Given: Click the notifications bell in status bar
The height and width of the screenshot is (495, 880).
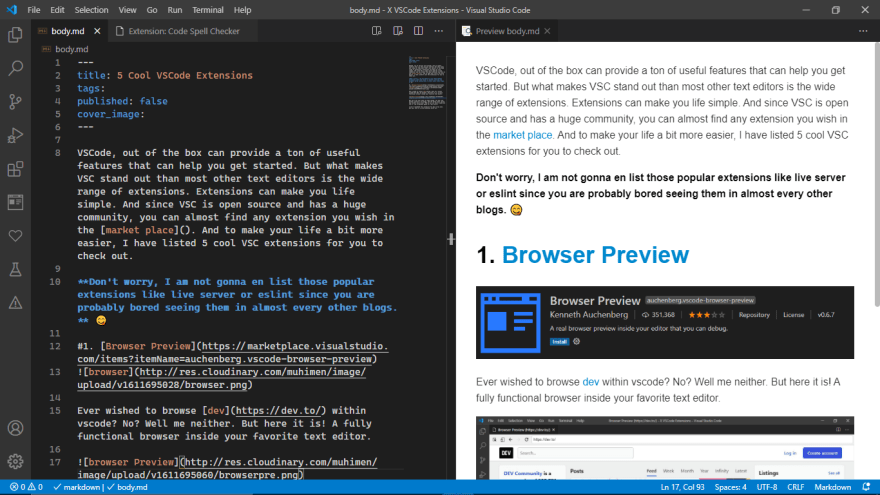Looking at the screenshot, I should [867, 487].
